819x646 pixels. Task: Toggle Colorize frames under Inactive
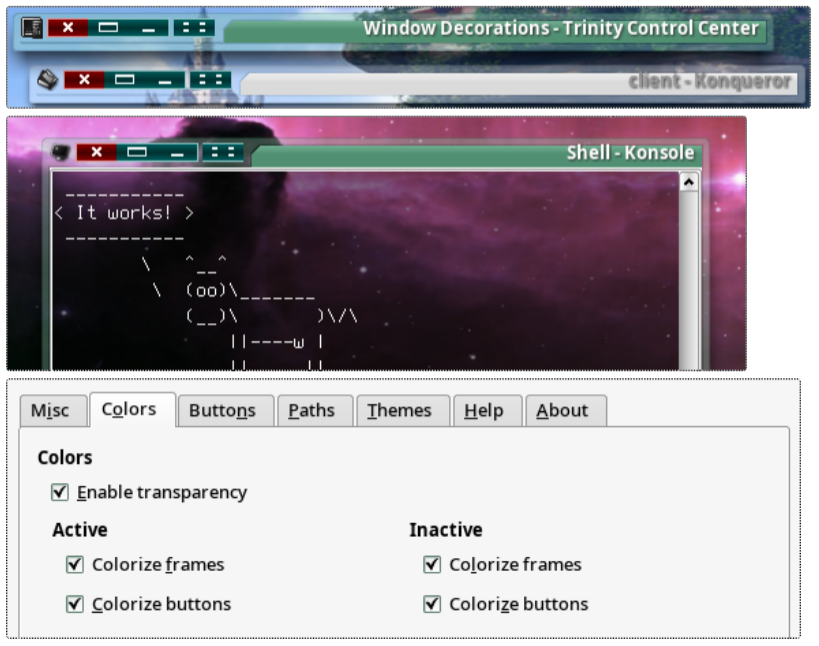(432, 564)
